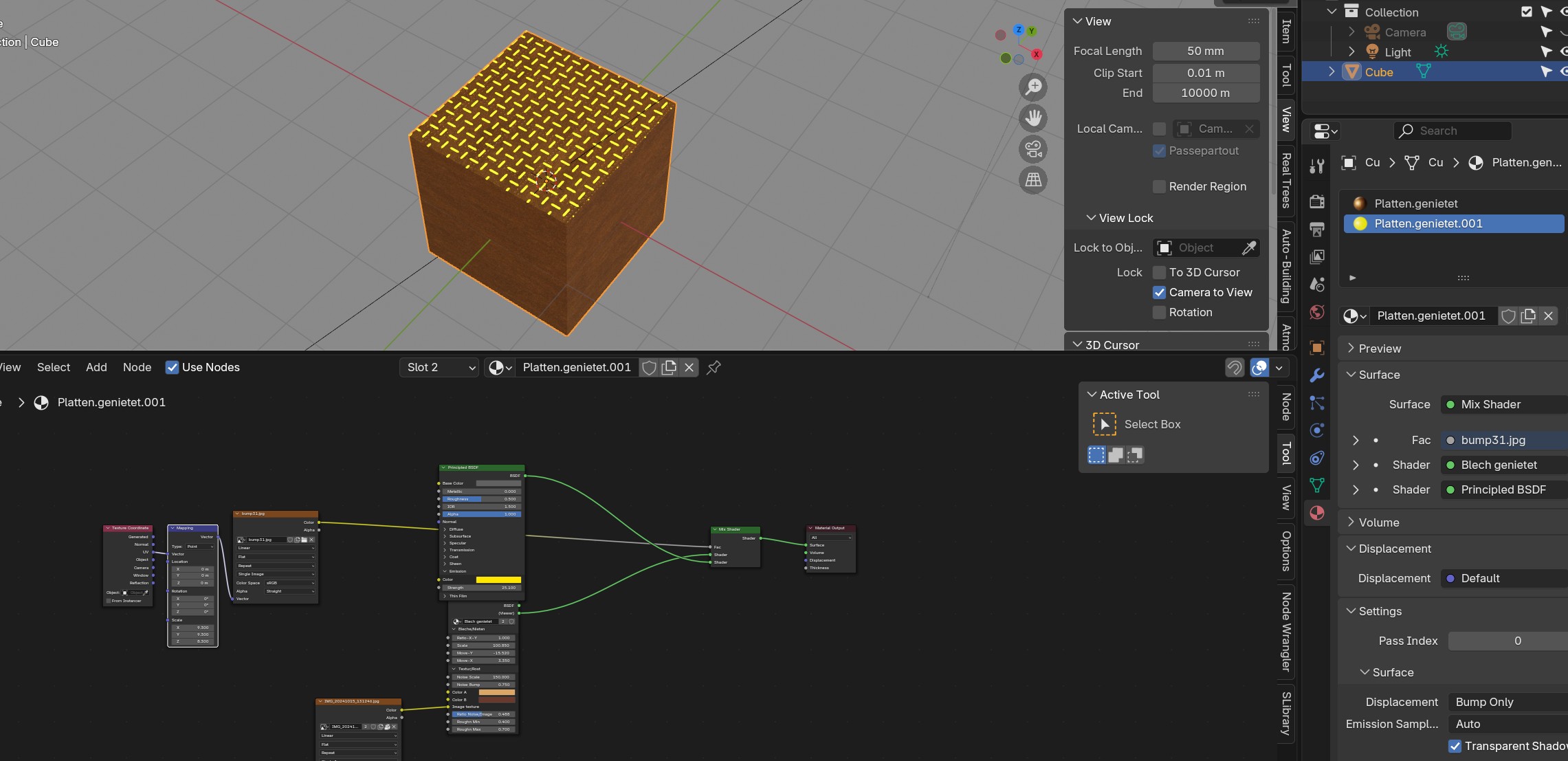Click the viewport zoom magnifier icon
The width and height of the screenshot is (1568, 761).
[1033, 87]
